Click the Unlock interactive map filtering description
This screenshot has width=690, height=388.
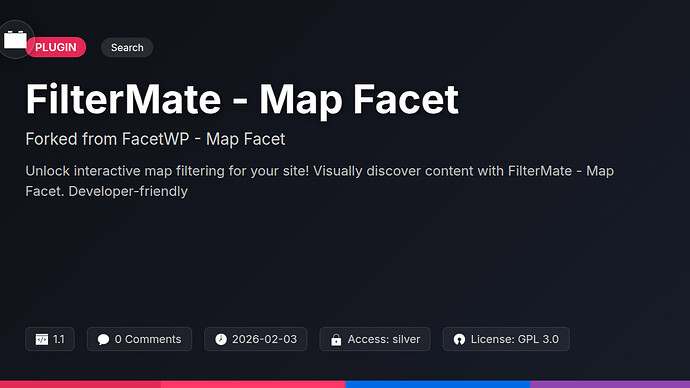click(319, 181)
